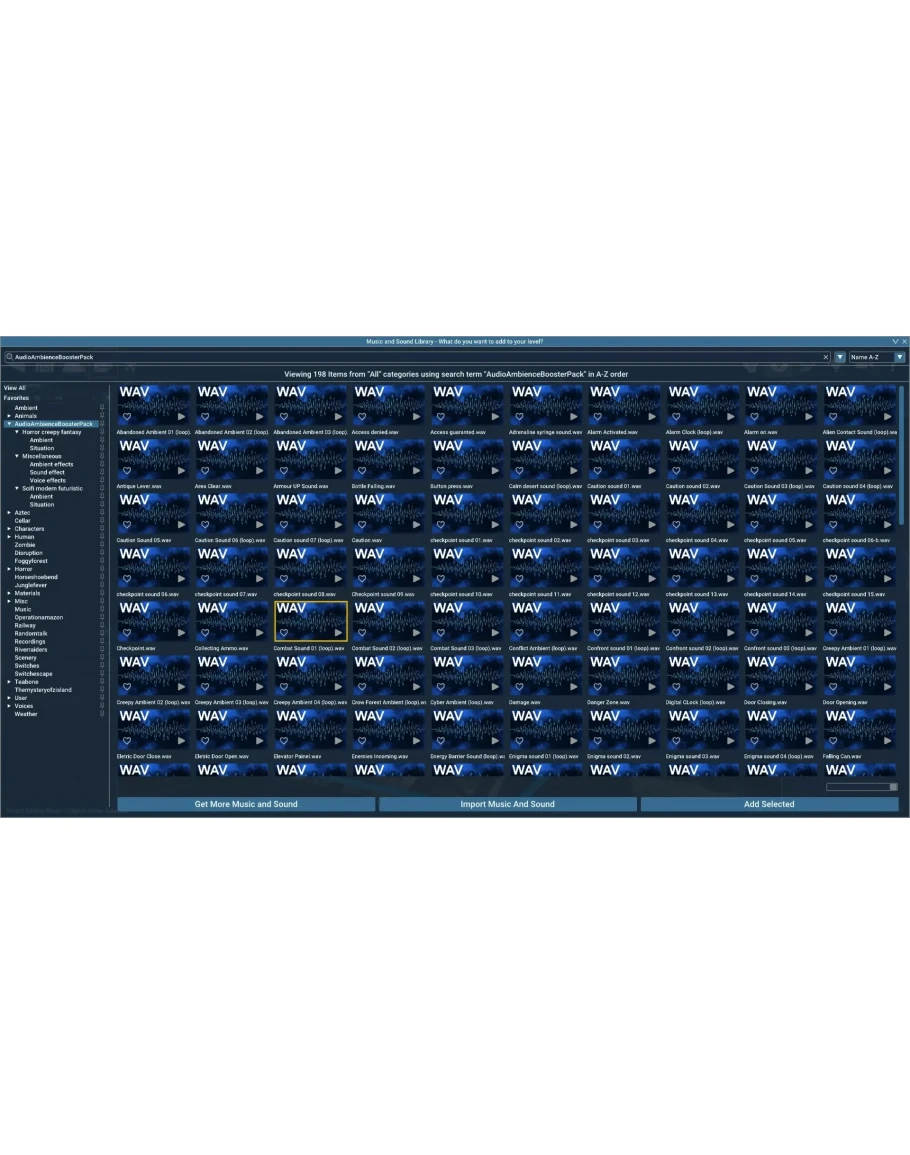Adjust the thumbnail size slider
Image resolution: width=910 pixels, height=1155 pixels.
coord(862,787)
